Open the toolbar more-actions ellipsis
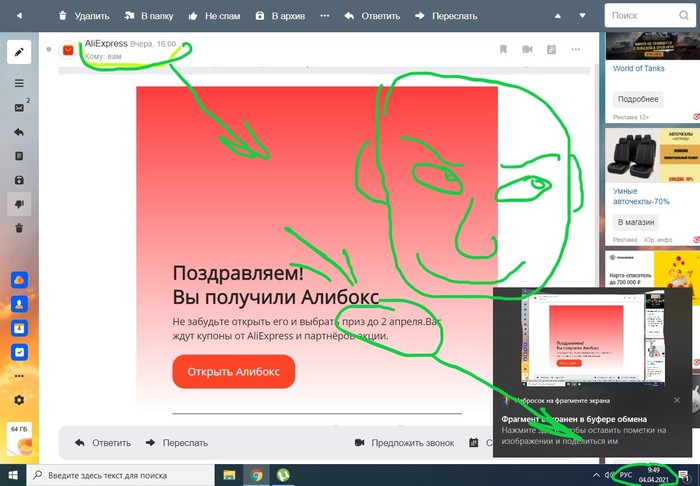700x486 pixels. [325, 16]
